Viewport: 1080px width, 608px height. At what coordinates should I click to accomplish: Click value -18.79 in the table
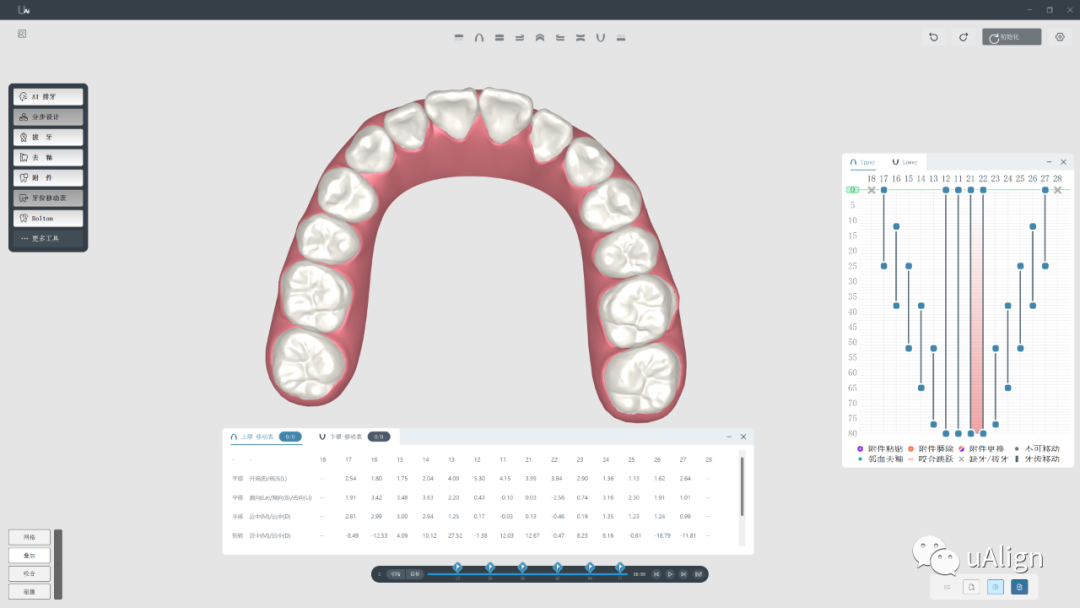click(662, 536)
